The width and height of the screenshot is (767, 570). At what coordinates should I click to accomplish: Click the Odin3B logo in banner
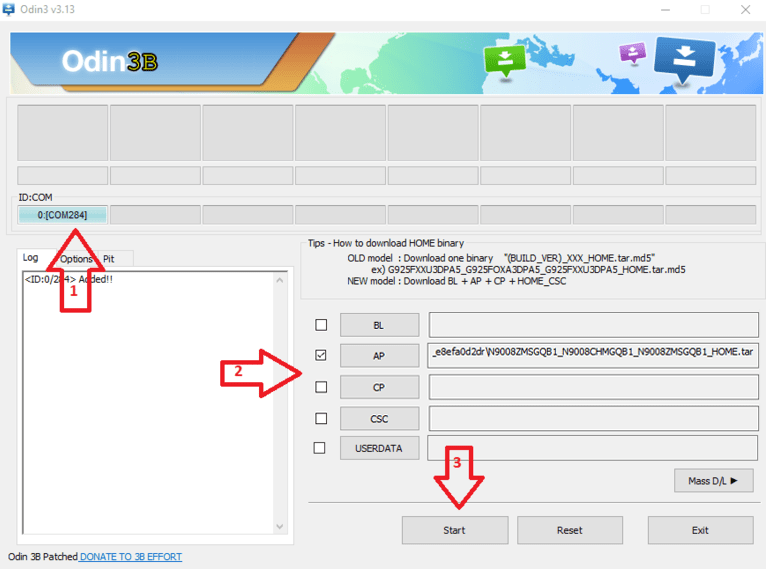point(110,62)
